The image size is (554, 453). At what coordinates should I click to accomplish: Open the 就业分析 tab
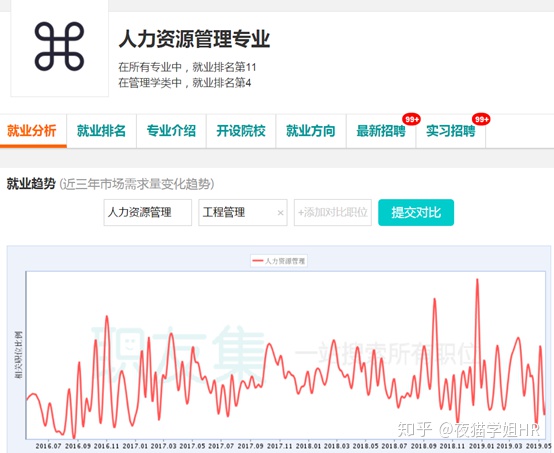point(32,131)
